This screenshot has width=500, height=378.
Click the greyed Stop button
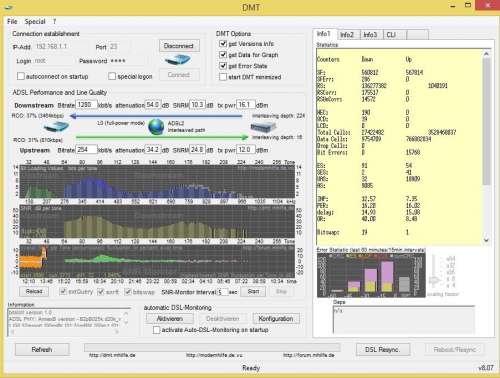pos(281,291)
